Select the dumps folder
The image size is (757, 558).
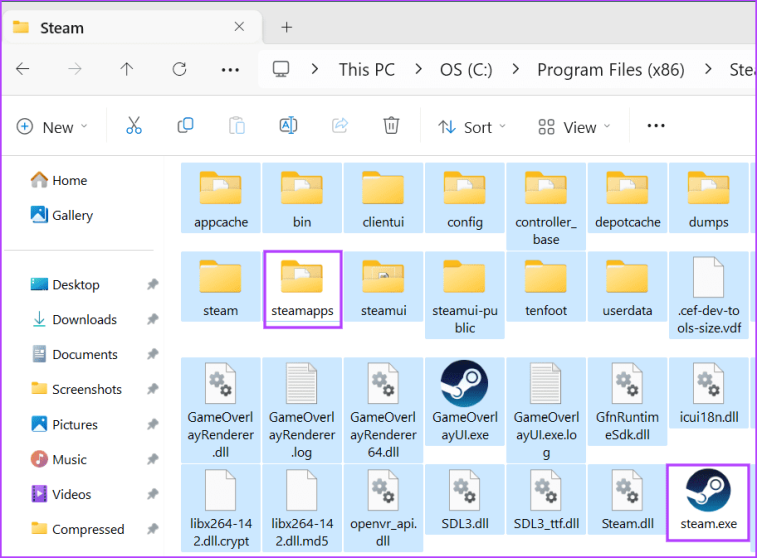709,198
